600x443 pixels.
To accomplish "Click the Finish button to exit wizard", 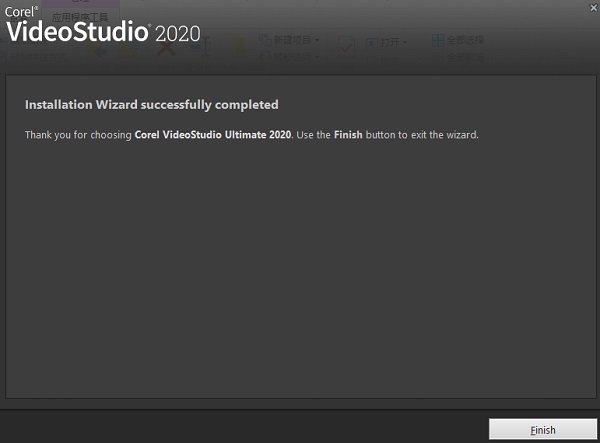I will [x=543, y=429].
